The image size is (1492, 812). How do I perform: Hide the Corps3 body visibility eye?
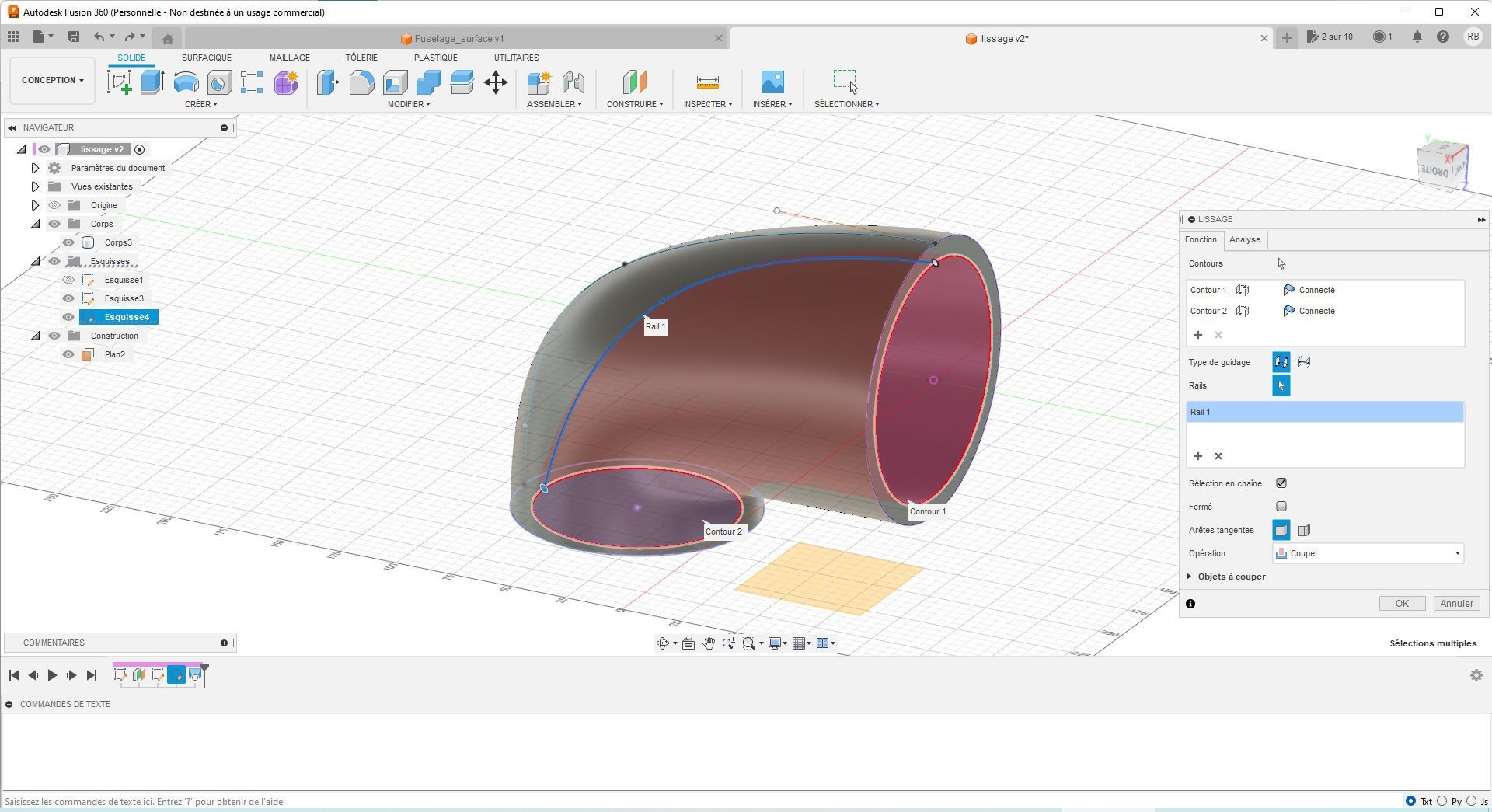pos(68,242)
